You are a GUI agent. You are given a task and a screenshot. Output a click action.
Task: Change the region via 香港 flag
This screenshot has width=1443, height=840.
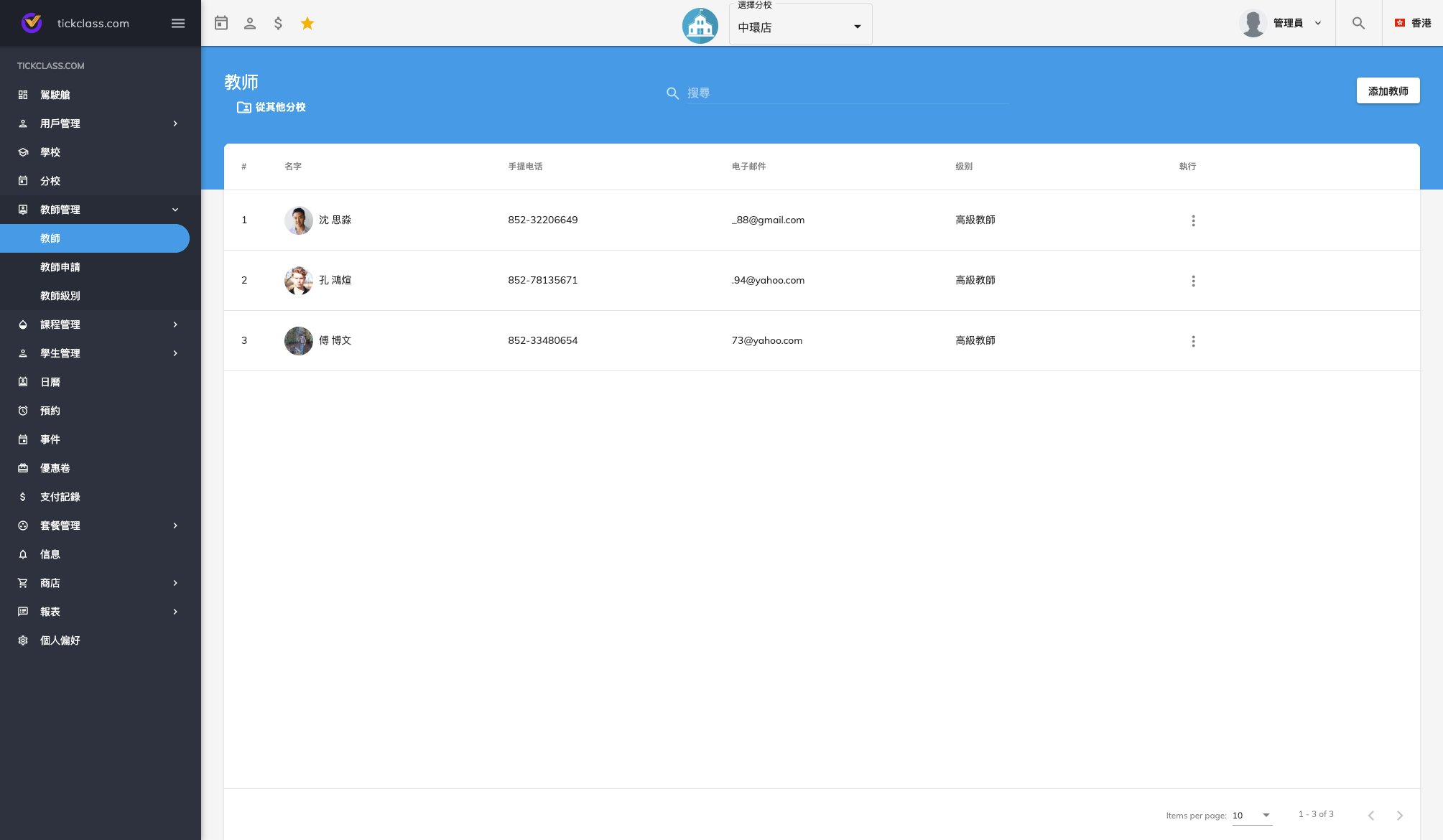[x=1413, y=23]
